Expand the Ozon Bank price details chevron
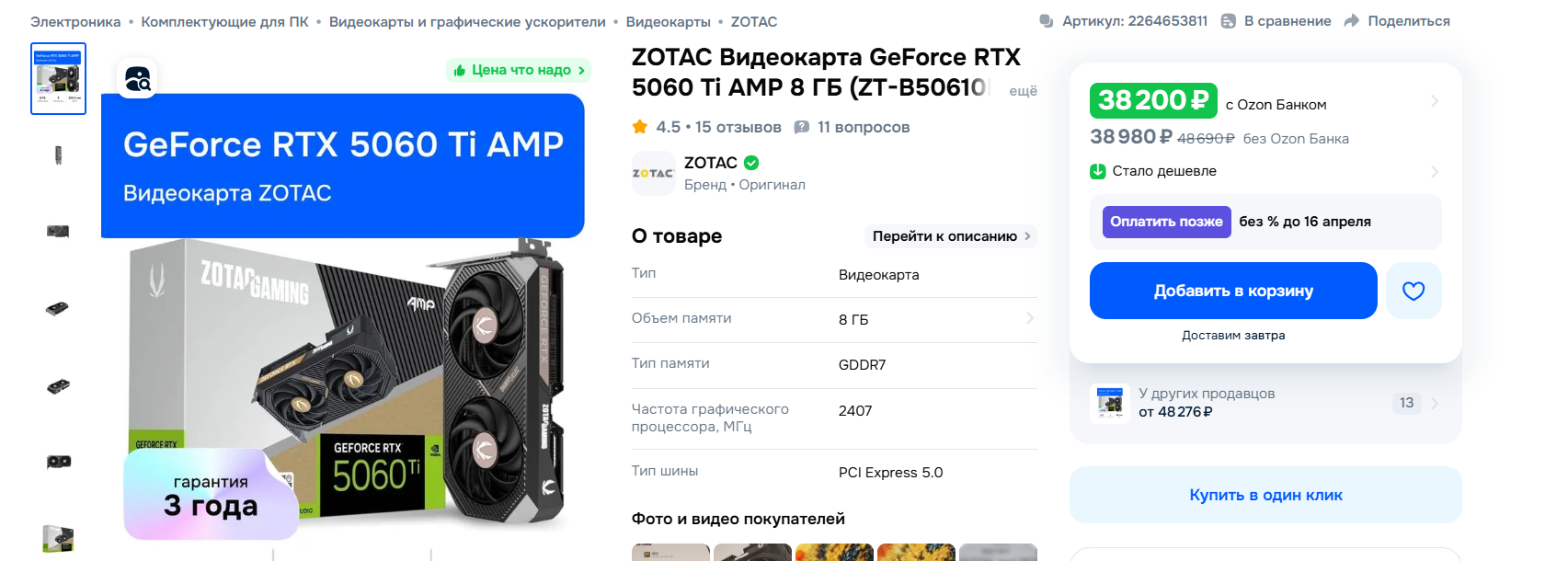 tap(1435, 100)
